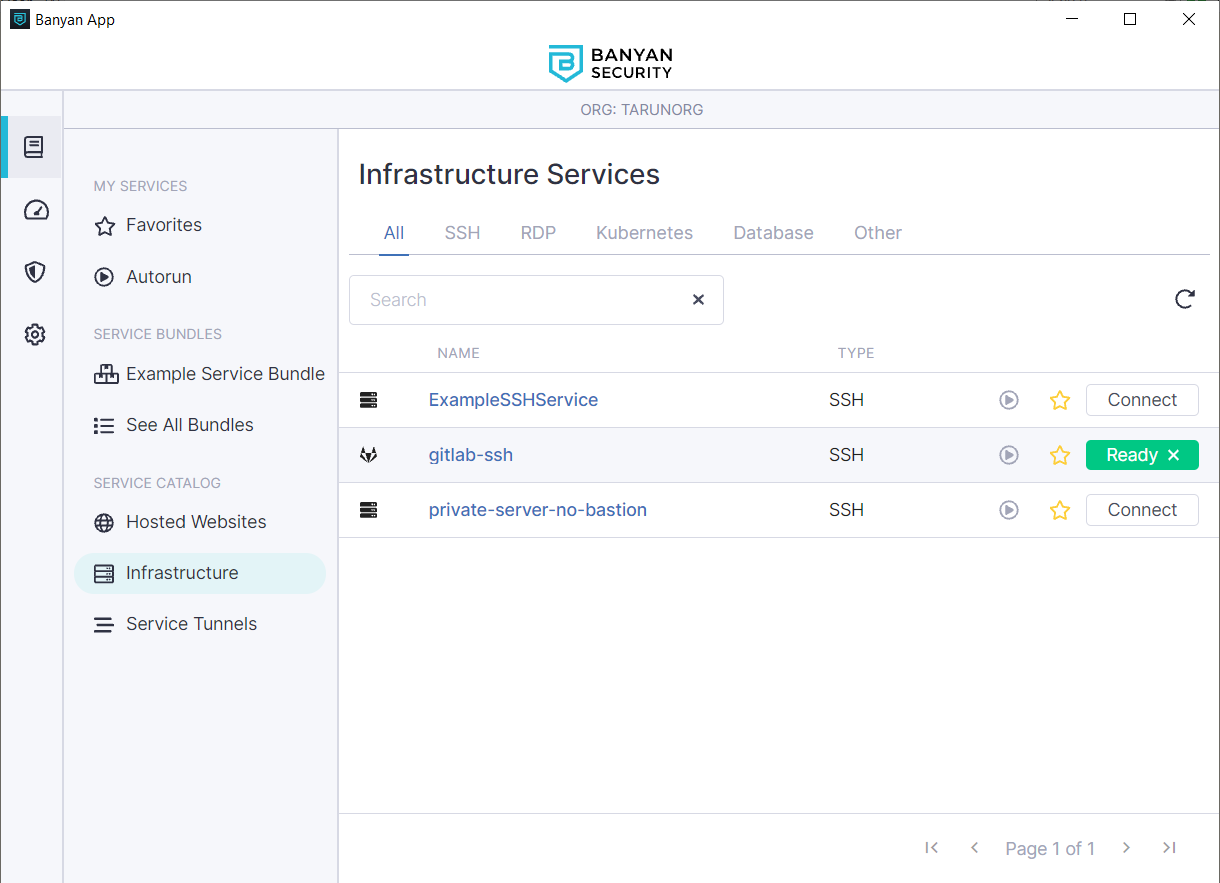Open the shield security icon in left rail
This screenshot has width=1220, height=883.
35,272
